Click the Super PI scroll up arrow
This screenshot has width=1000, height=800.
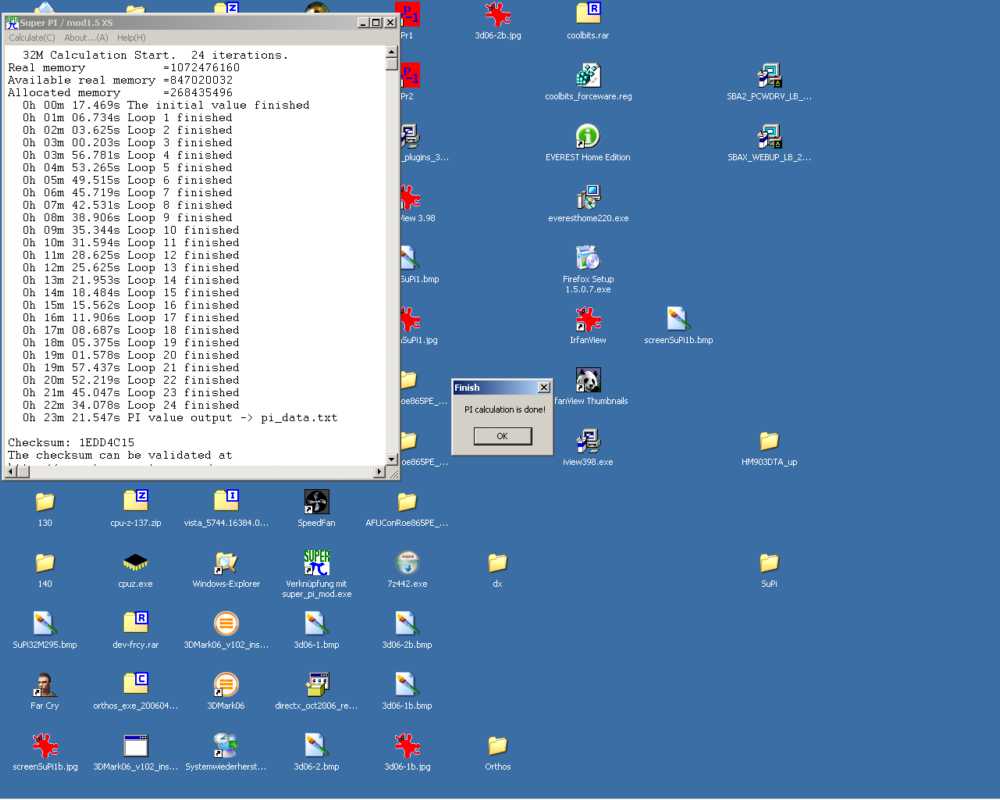click(392, 52)
